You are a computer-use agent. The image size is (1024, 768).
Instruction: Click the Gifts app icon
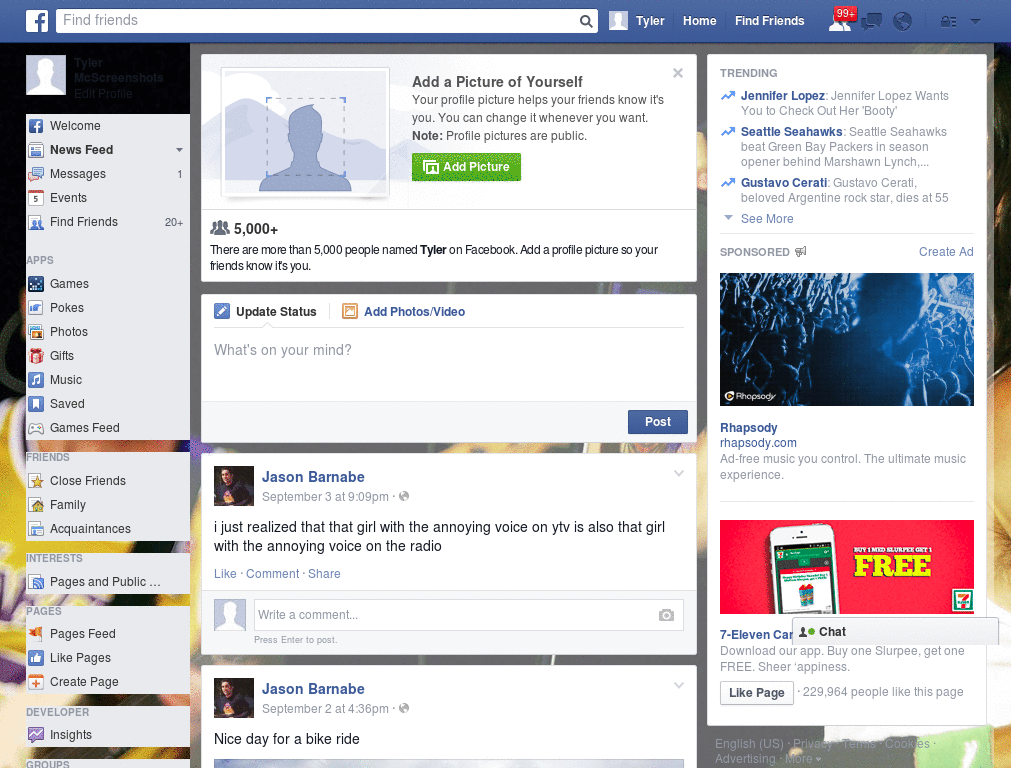(36, 356)
